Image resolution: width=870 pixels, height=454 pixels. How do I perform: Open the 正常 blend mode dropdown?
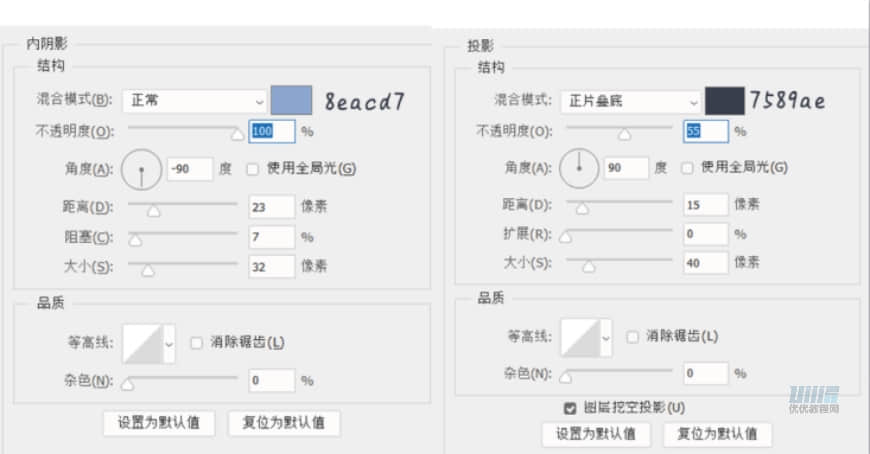click(194, 101)
